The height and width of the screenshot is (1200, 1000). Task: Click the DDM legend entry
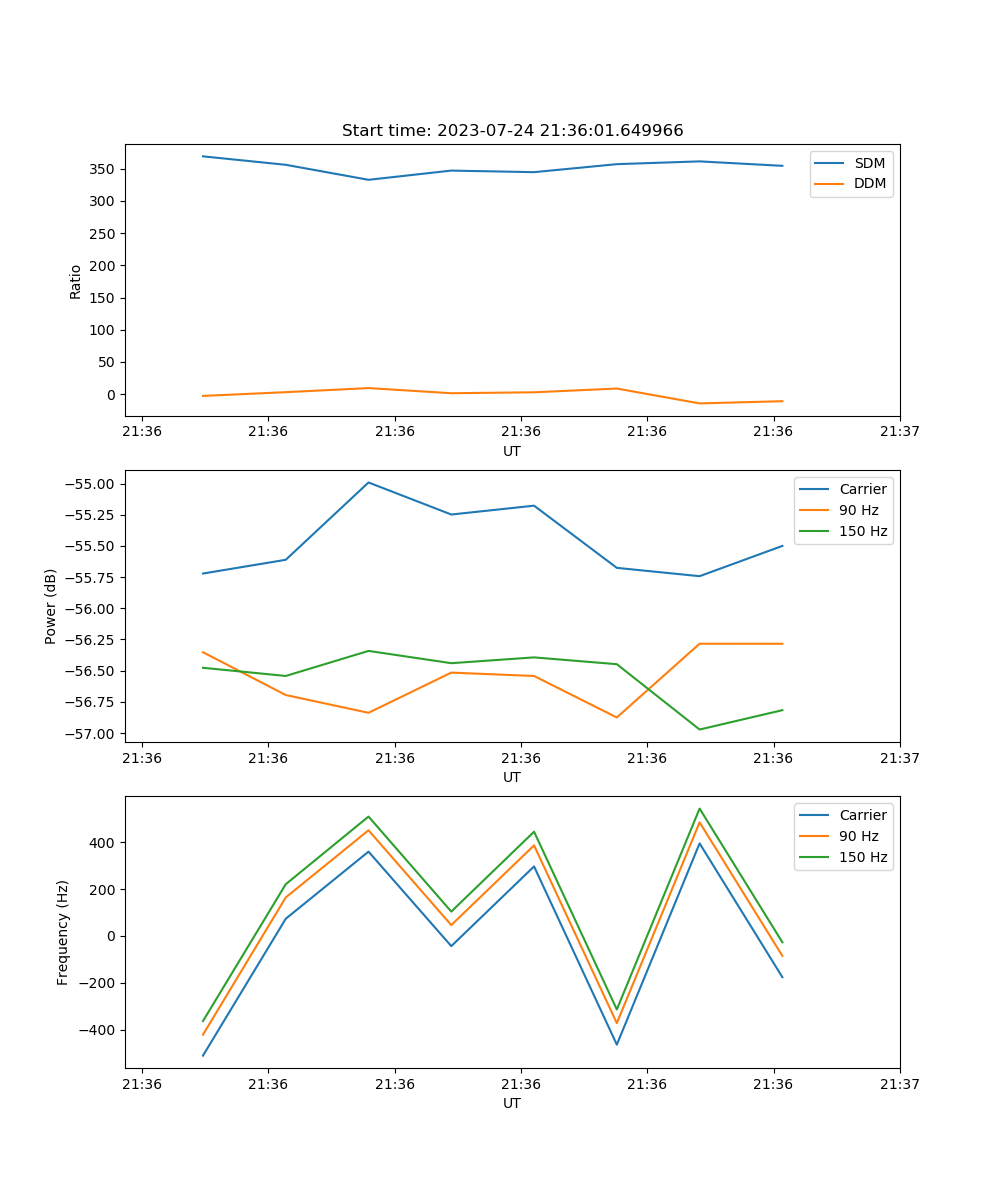point(869,183)
